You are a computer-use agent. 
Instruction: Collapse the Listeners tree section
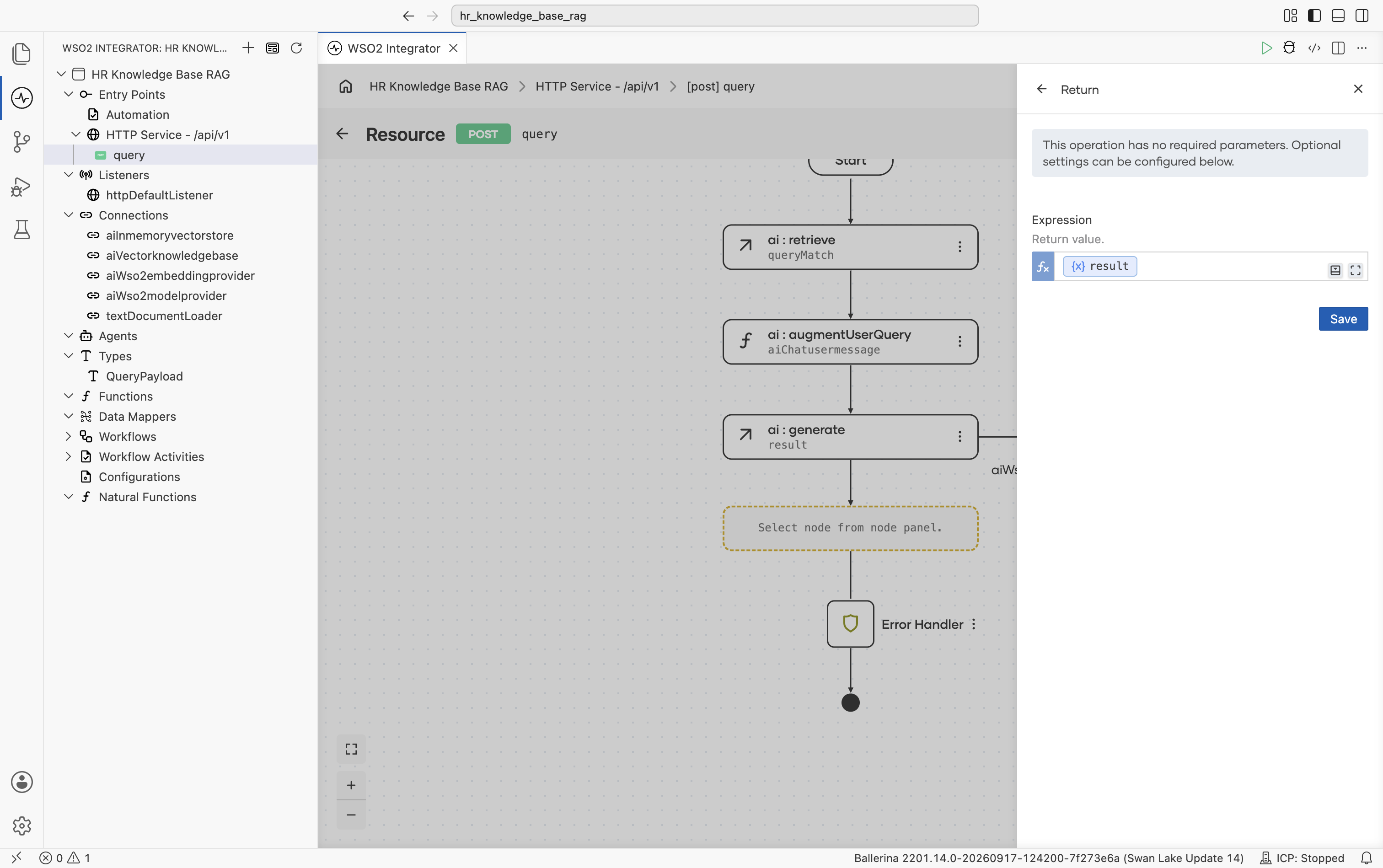pyautogui.click(x=68, y=175)
